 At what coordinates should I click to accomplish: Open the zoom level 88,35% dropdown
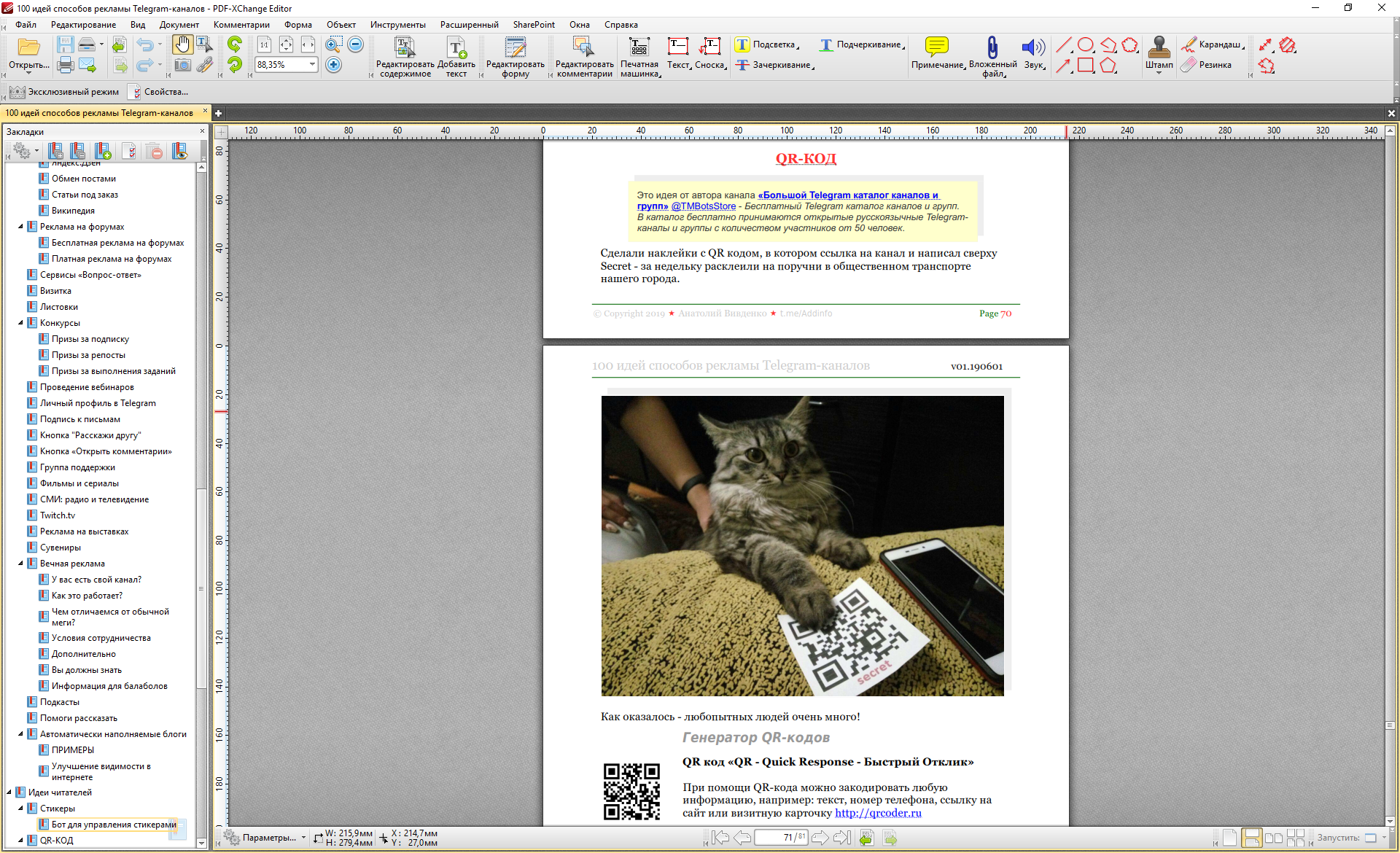(x=312, y=65)
